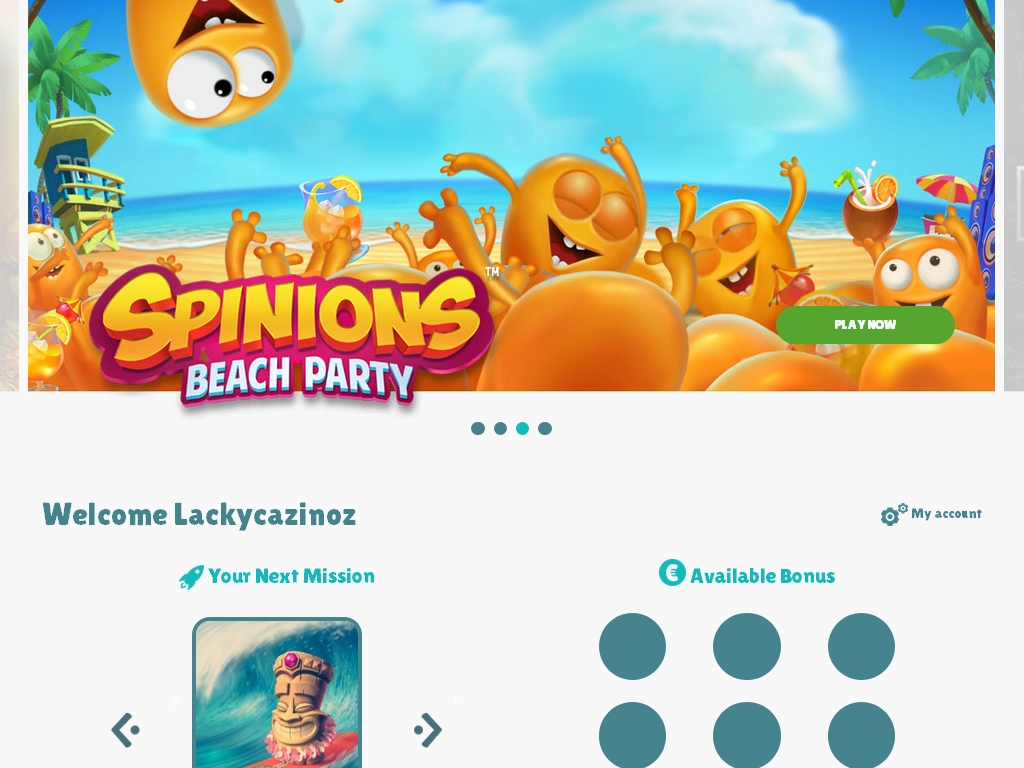Click the euro coin icon beside Available Bonus
The width and height of the screenshot is (1024, 768).
(672, 573)
